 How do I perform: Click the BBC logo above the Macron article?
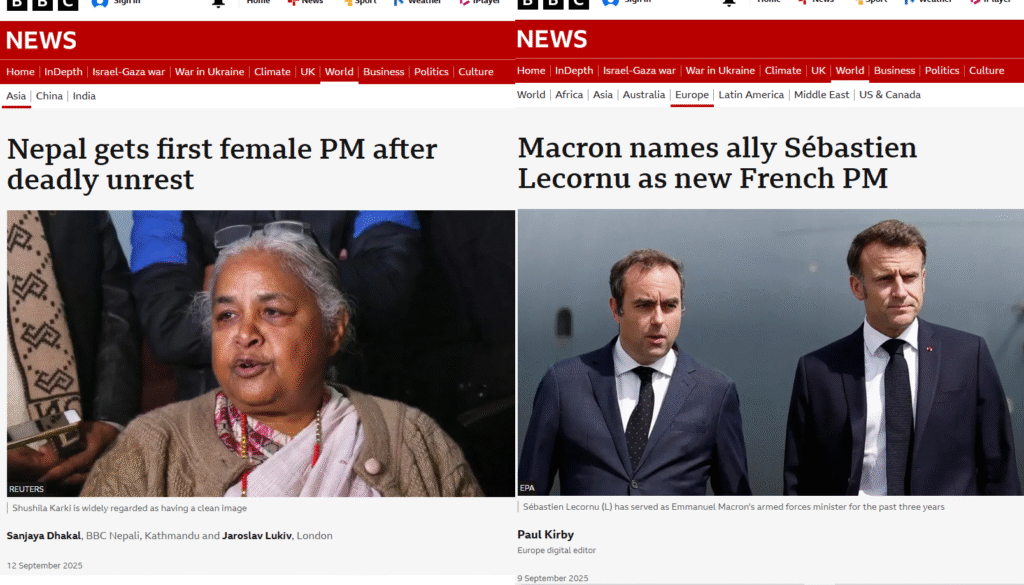coord(553,3)
